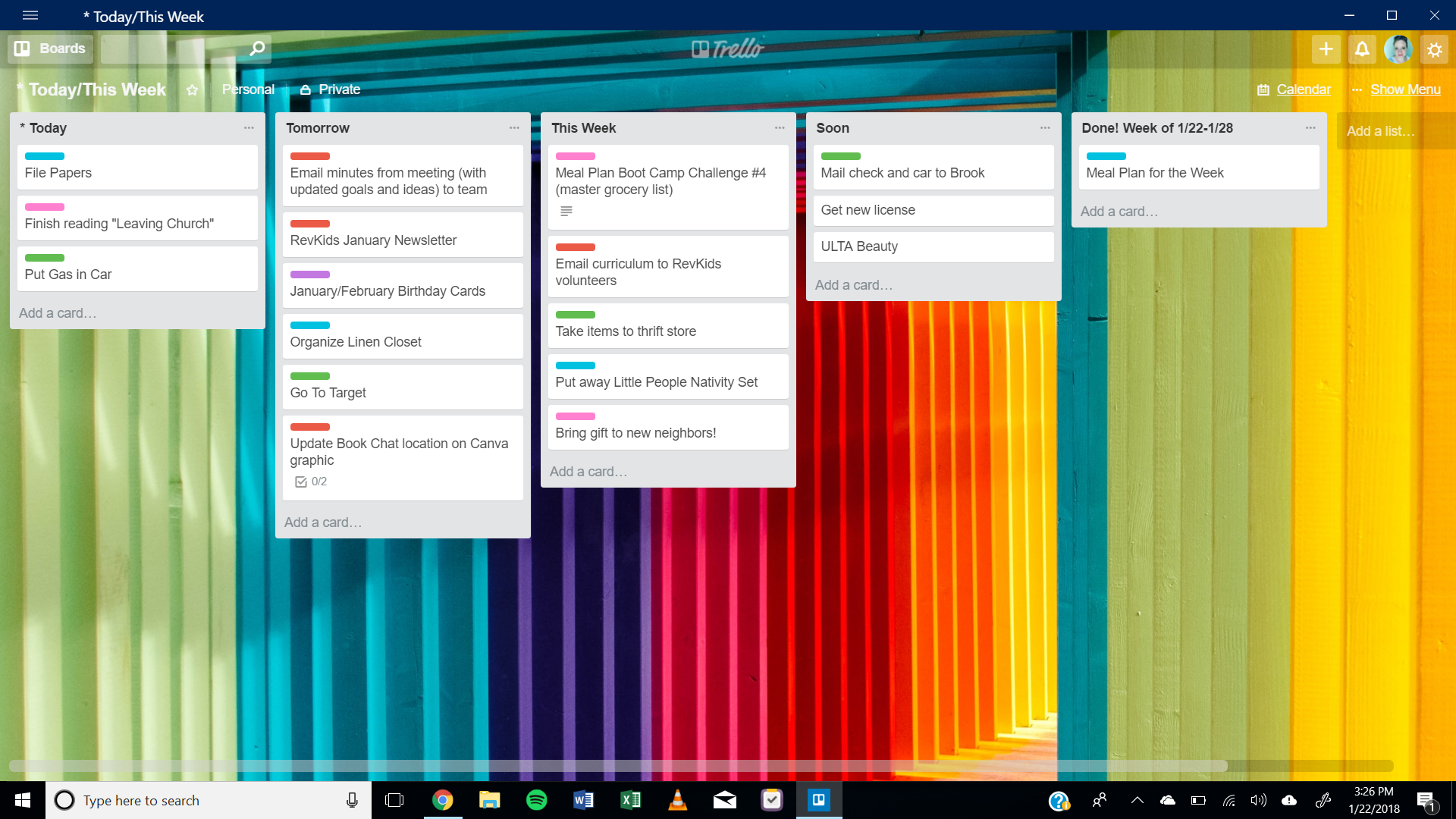This screenshot has height=819, width=1456.
Task: Add a card to the This Week list
Action: (588, 471)
